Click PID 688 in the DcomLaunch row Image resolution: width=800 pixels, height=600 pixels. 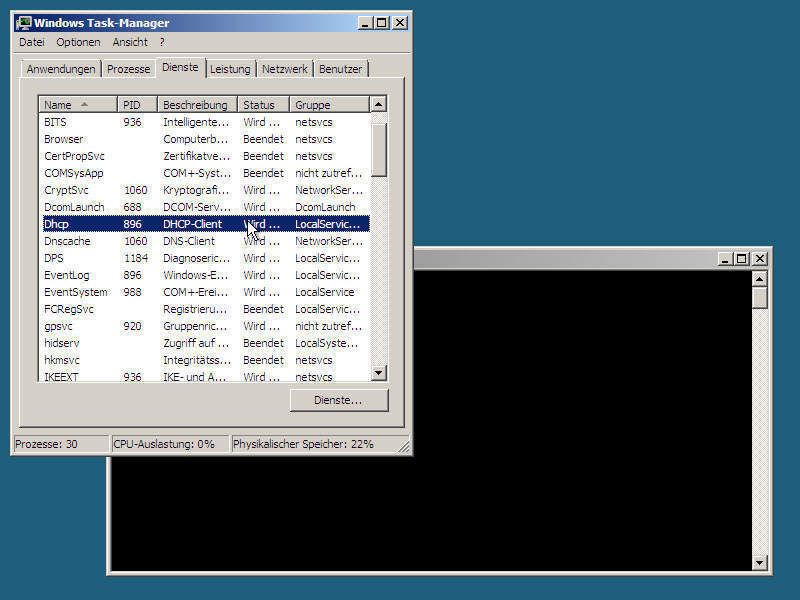132,207
